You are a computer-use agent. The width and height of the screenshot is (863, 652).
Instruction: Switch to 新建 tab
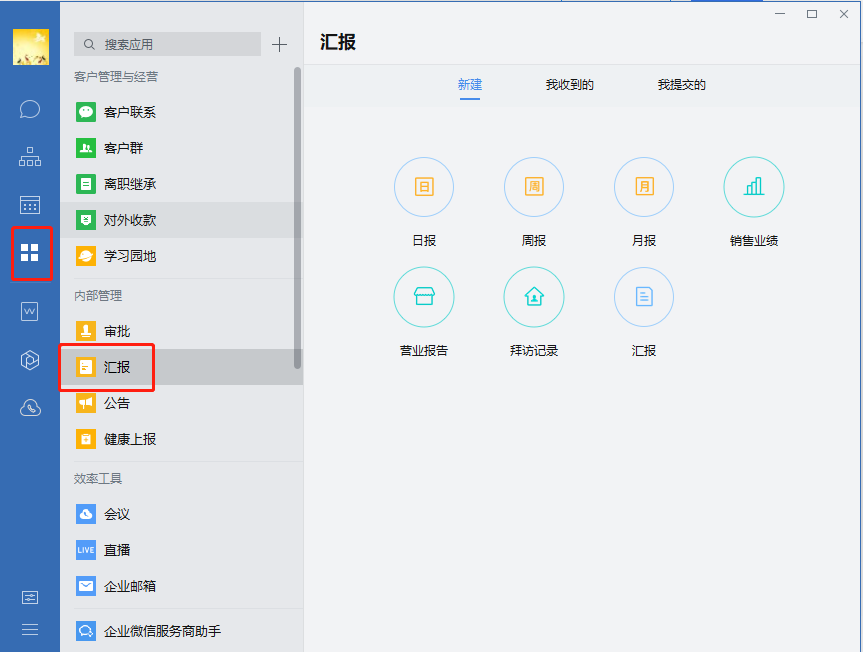470,85
